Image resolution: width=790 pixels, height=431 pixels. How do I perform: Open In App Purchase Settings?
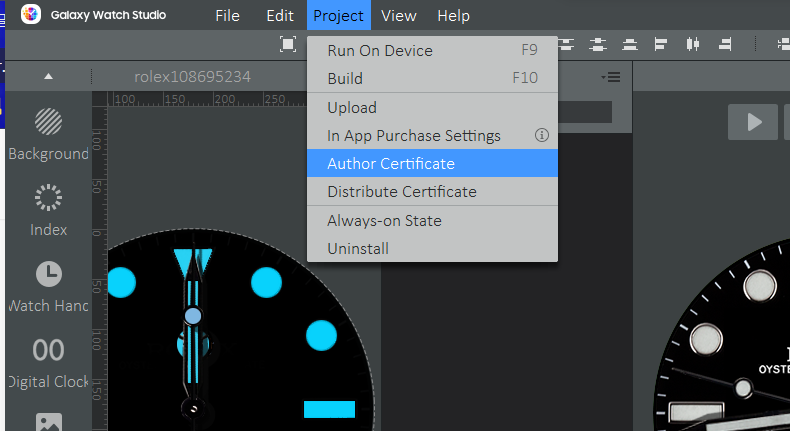[x=432, y=136]
